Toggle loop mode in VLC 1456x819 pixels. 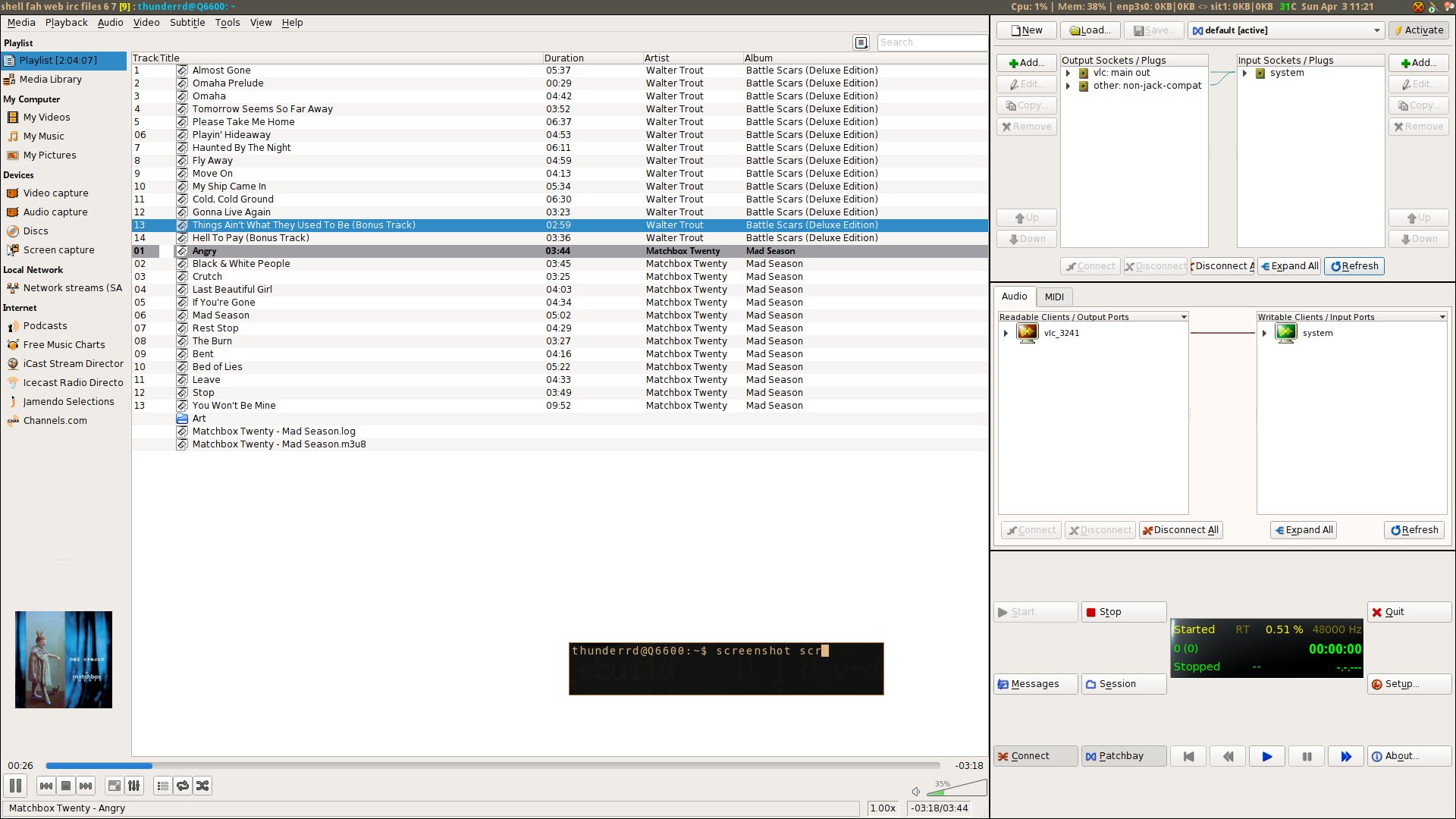(183, 786)
